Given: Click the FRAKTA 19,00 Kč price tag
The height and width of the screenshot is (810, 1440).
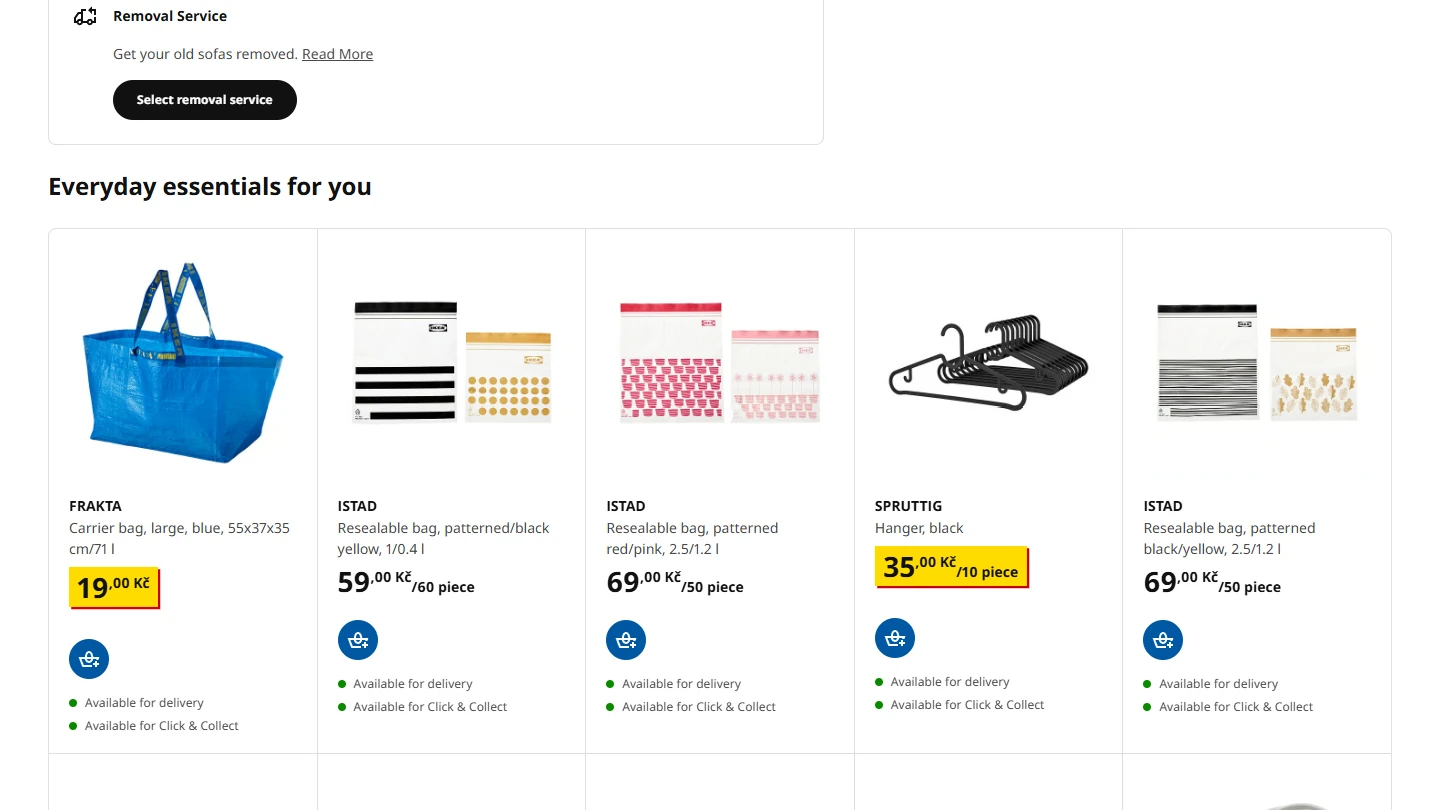Looking at the screenshot, I should tap(114, 587).
